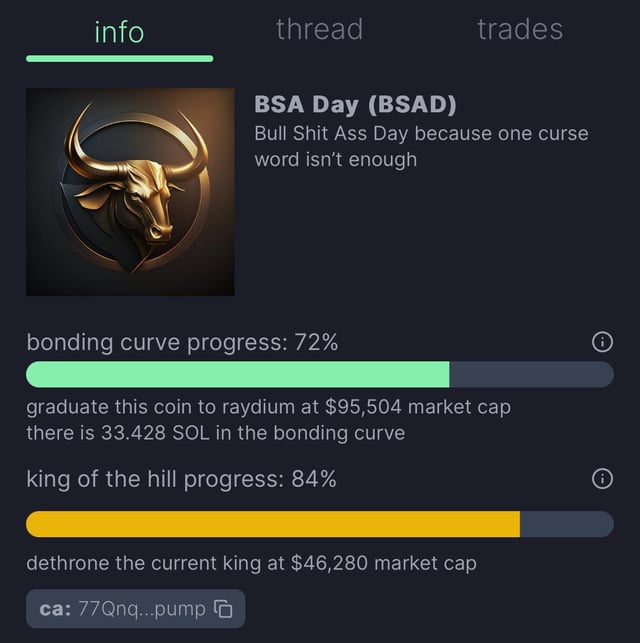Click the yellow king of the hill fill
Image resolution: width=640 pixels, height=643 pixels.
pos(272,524)
